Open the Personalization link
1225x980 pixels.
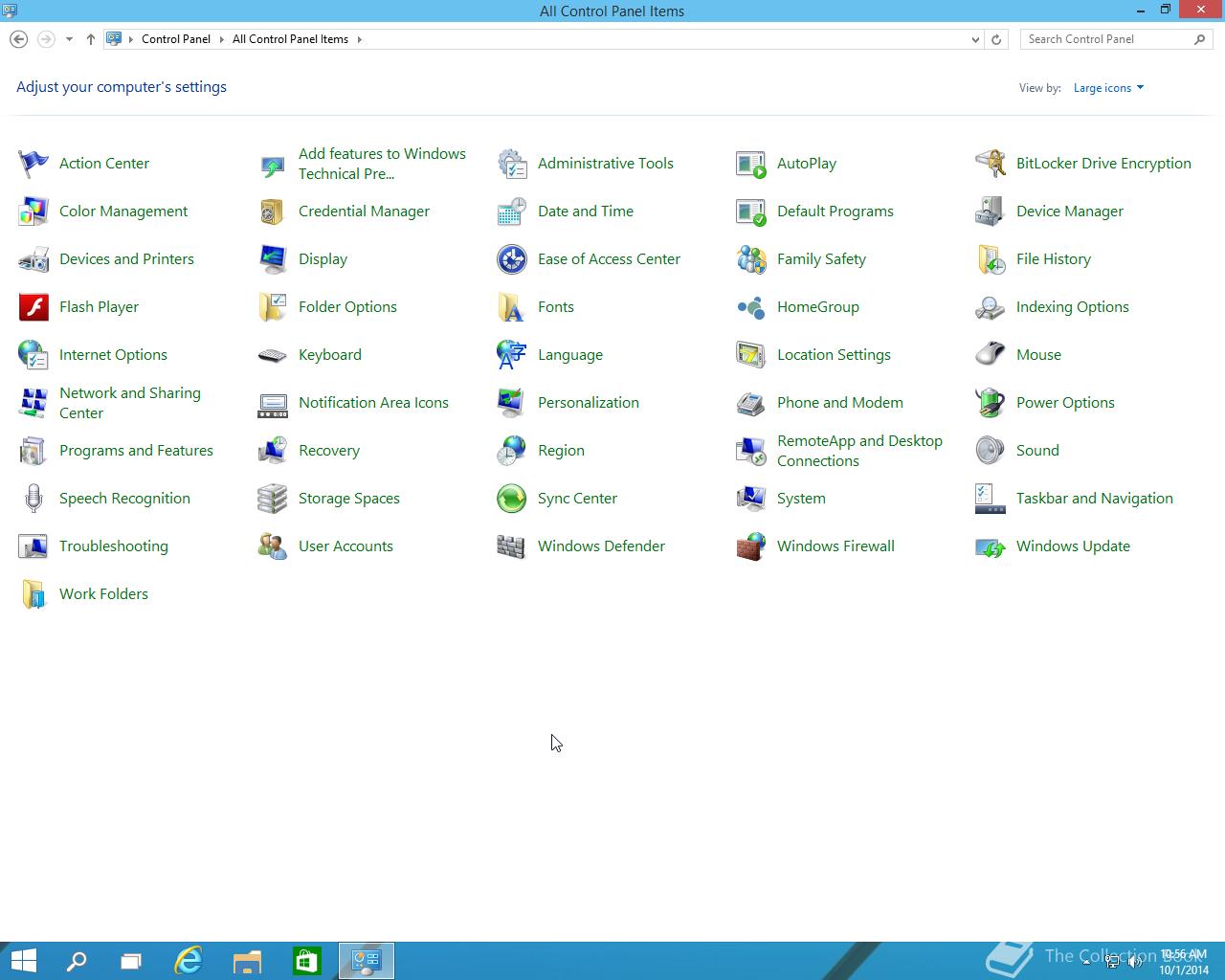coord(589,403)
